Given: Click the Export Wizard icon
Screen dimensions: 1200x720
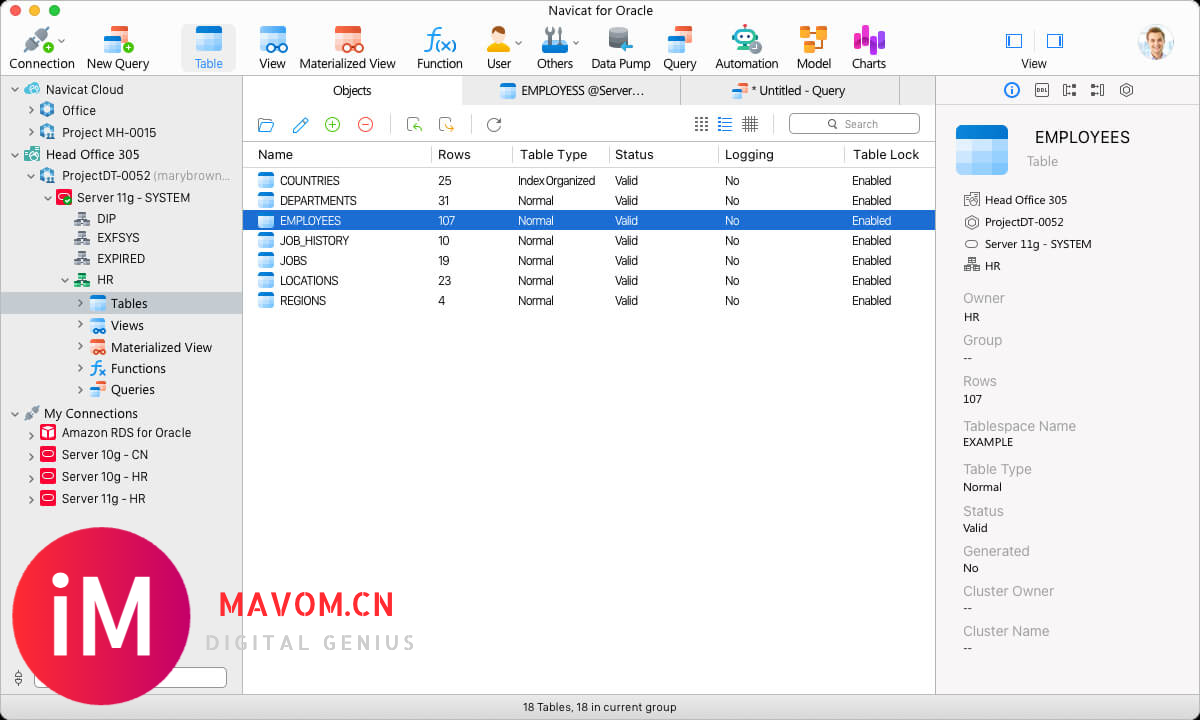Looking at the screenshot, I should (447, 125).
